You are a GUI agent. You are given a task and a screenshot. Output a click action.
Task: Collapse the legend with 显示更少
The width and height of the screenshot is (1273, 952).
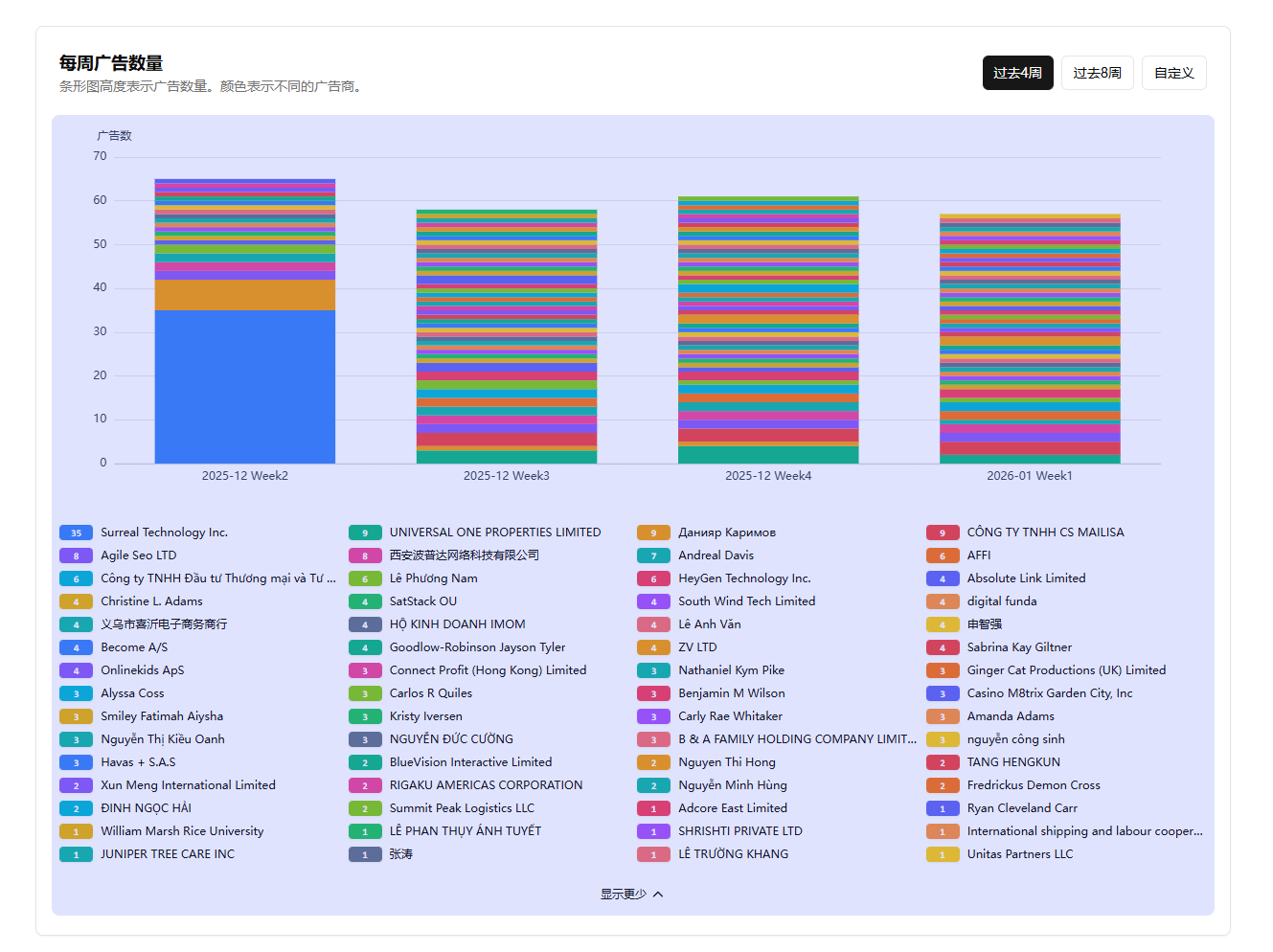click(624, 894)
